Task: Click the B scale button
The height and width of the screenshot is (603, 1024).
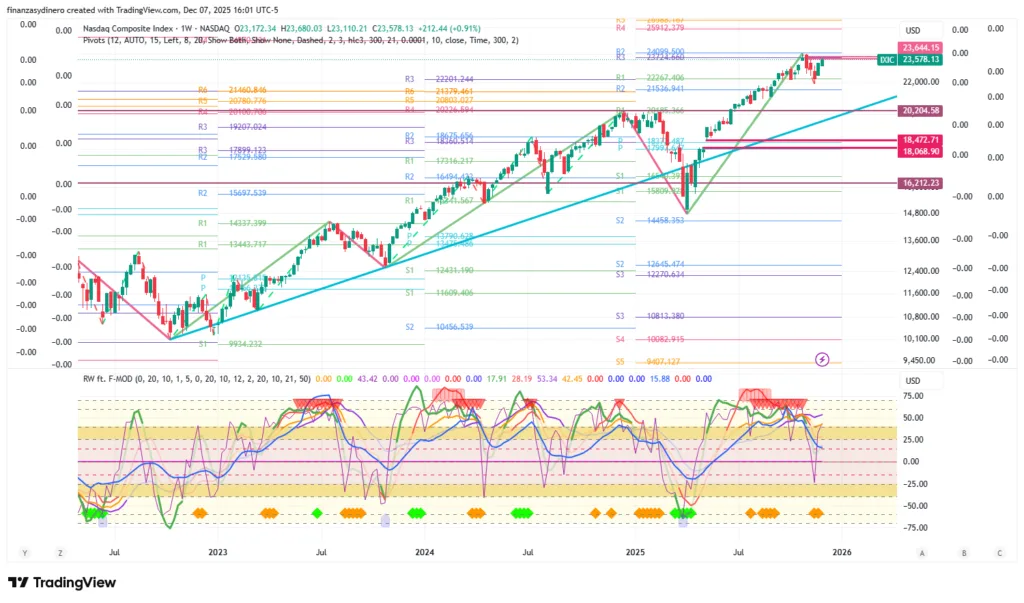Action: (x=963, y=552)
